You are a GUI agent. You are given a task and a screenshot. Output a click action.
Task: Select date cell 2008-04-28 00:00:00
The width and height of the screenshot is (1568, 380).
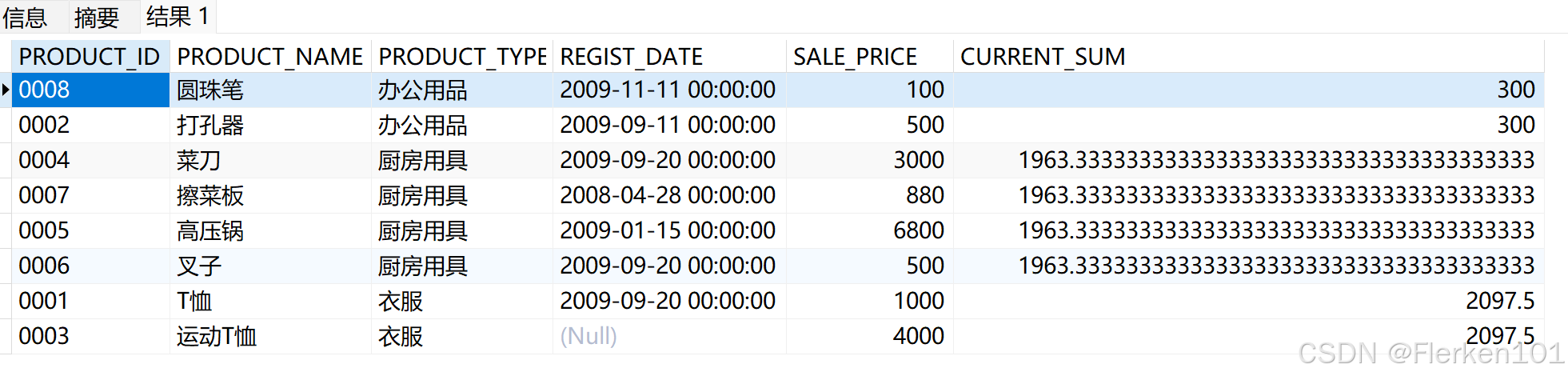point(667,195)
